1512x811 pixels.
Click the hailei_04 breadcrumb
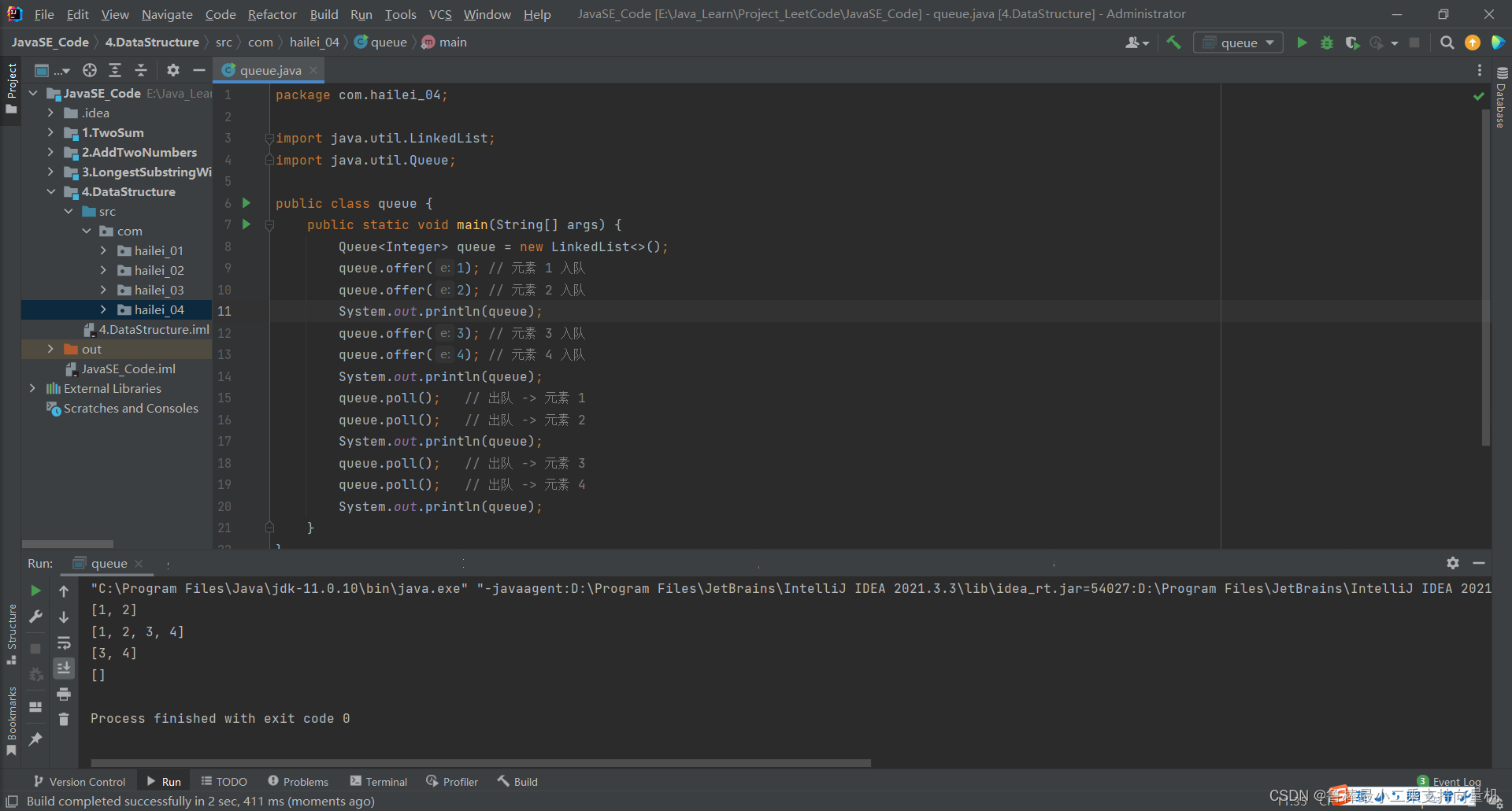314,43
